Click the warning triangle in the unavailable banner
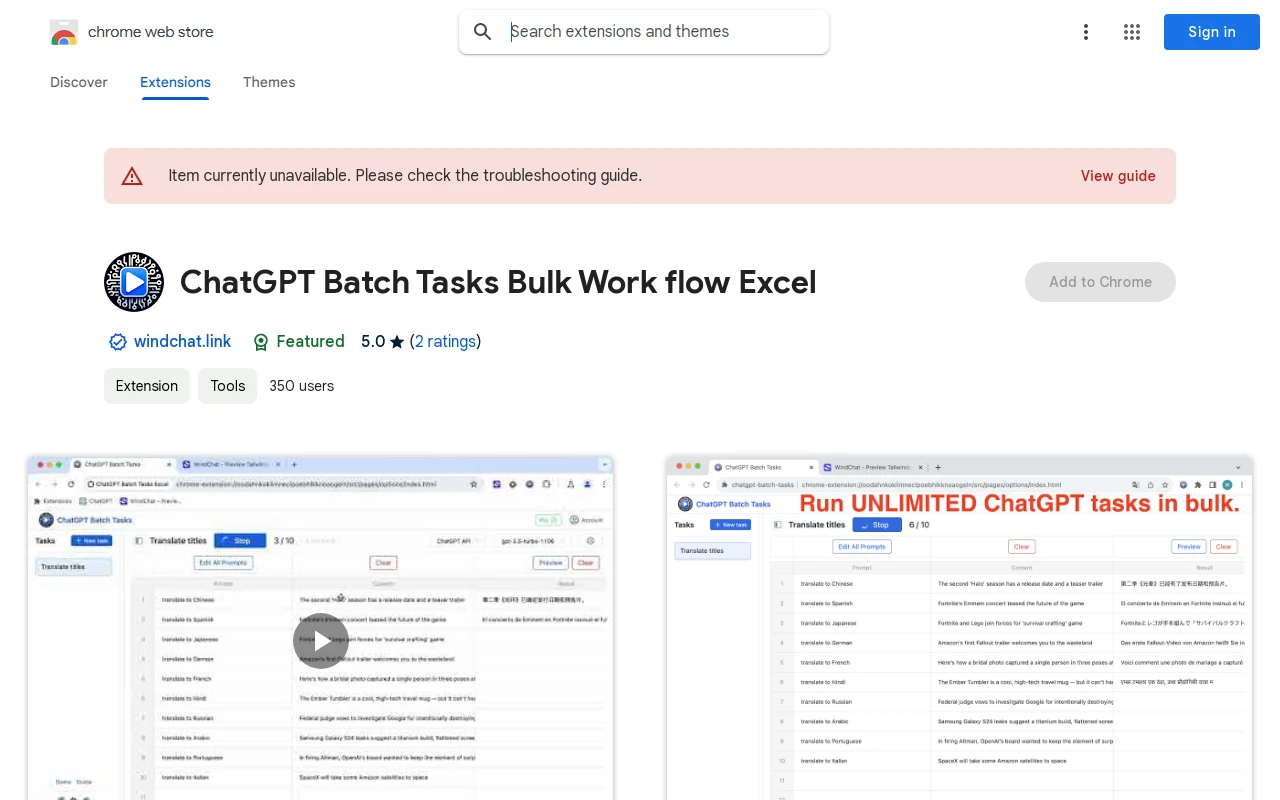Screen dimensions: 1280x800 coord(131,175)
